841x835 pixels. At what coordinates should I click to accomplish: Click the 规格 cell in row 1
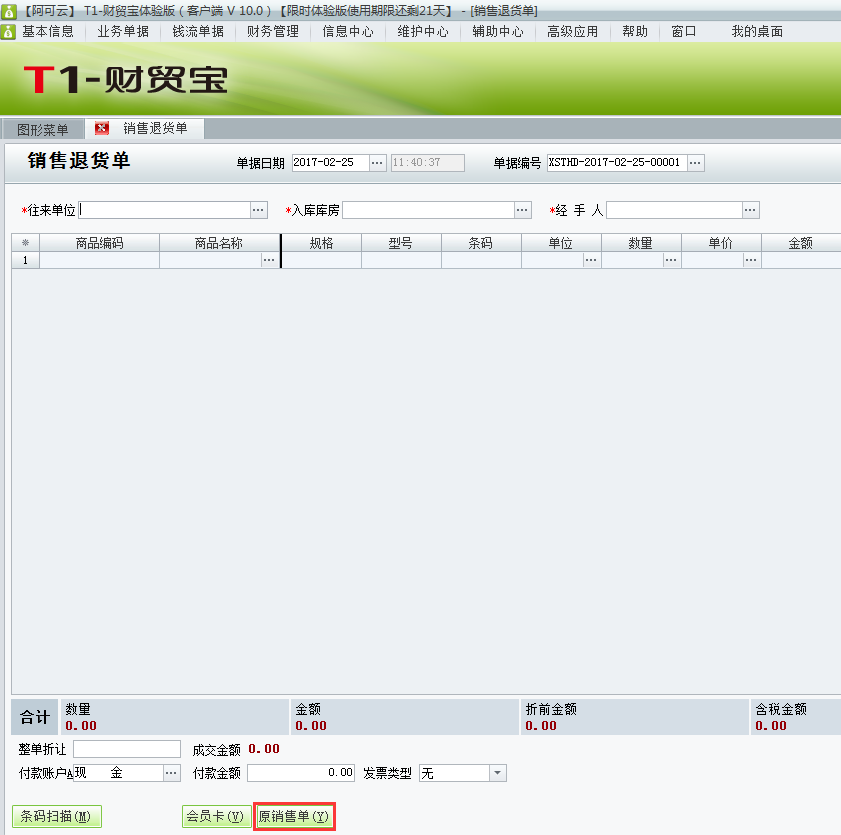(321, 260)
